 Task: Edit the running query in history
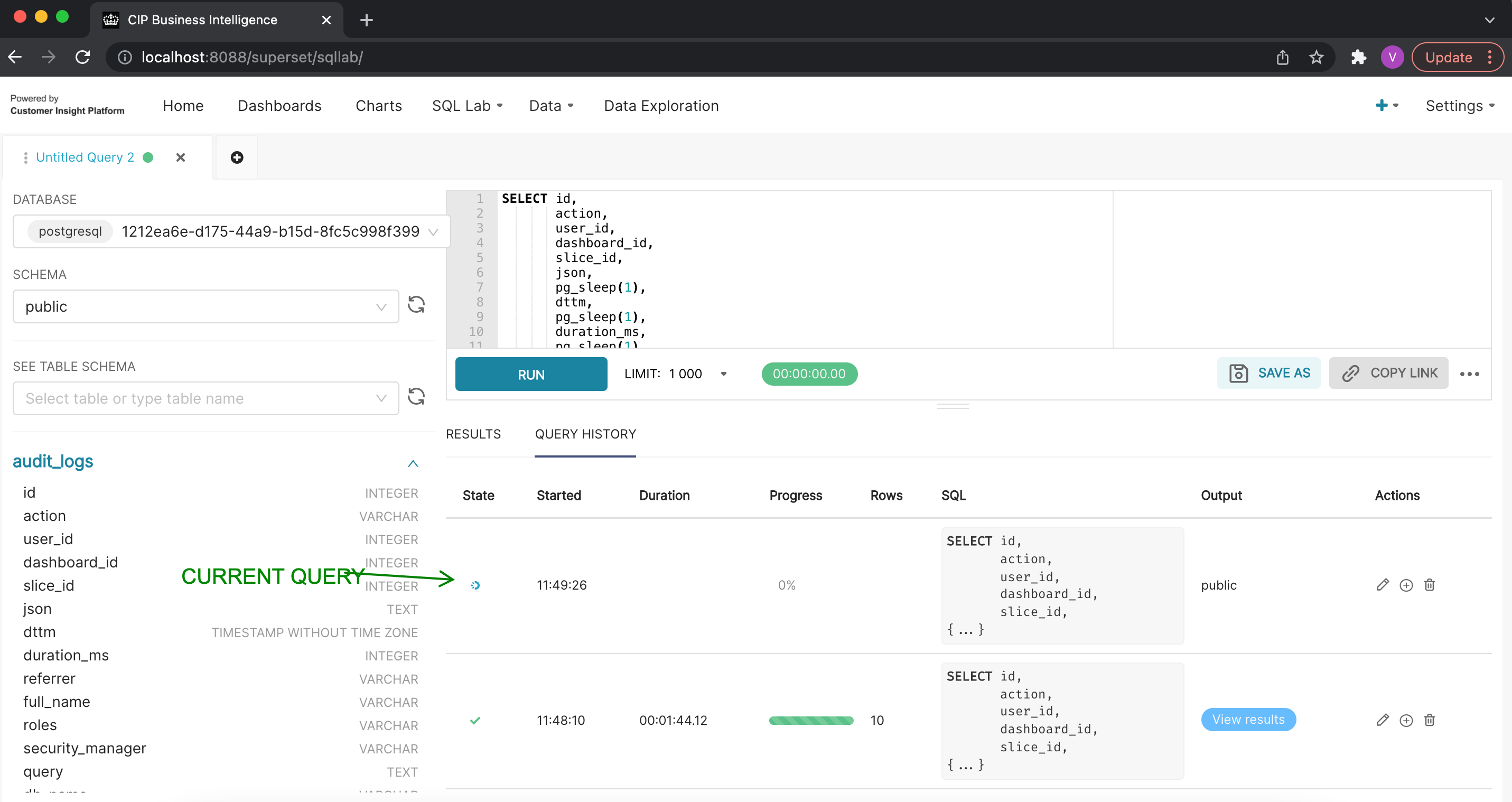coord(1382,585)
